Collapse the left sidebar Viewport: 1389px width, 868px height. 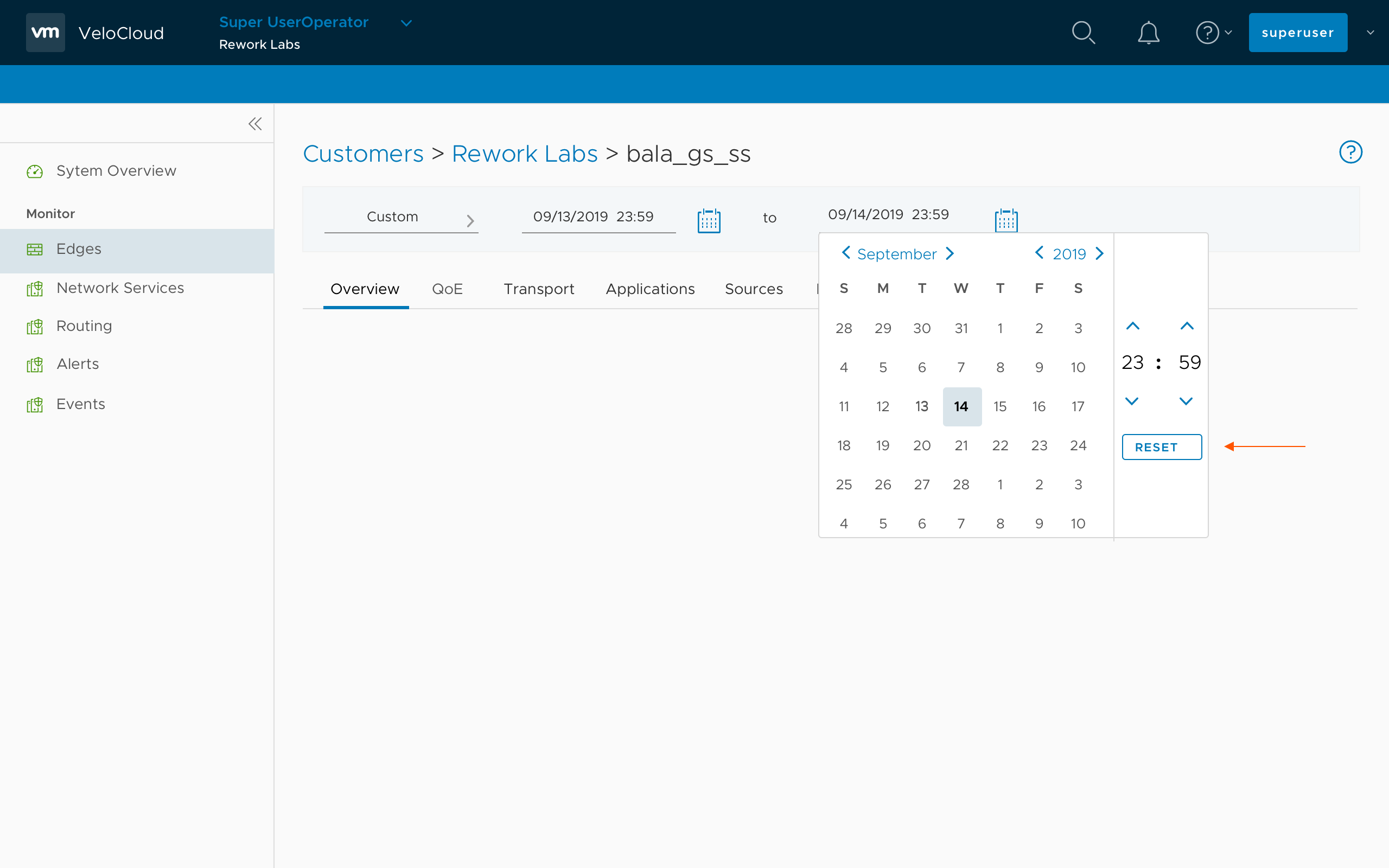255,123
